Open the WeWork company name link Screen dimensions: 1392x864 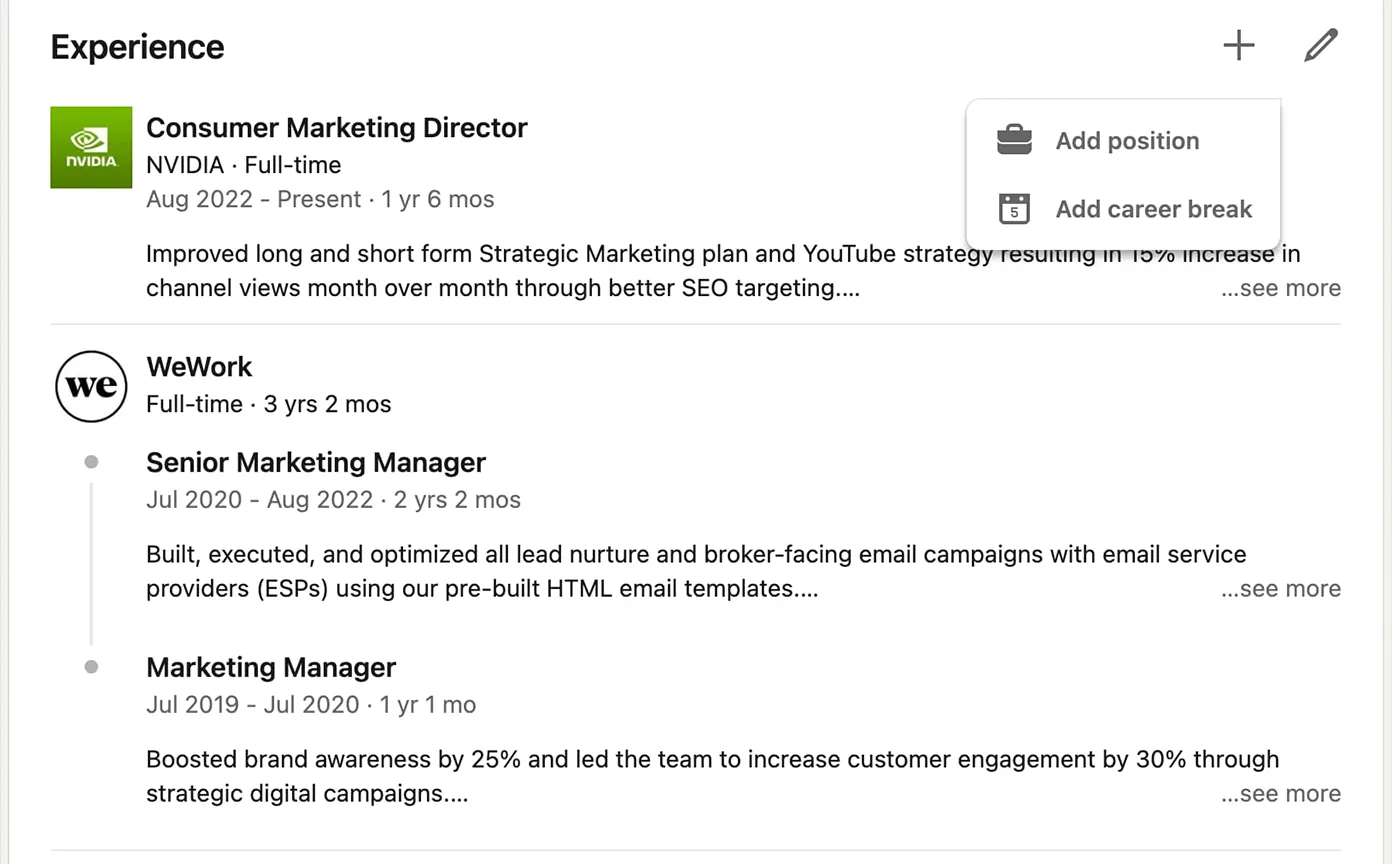(199, 367)
